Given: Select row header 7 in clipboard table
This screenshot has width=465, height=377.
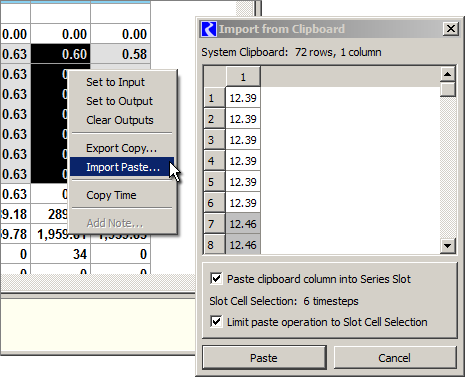Looking at the screenshot, I should pyautogui.click(x=214, y=224).
